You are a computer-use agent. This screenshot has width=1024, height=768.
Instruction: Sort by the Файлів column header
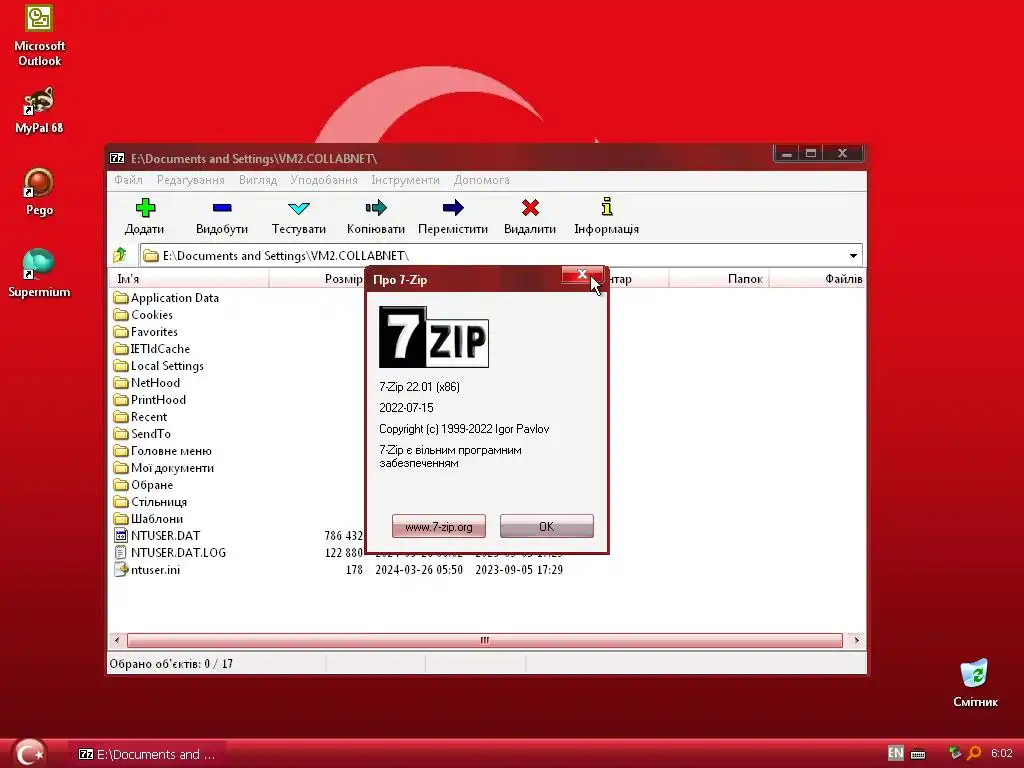(x=818, y=279)
